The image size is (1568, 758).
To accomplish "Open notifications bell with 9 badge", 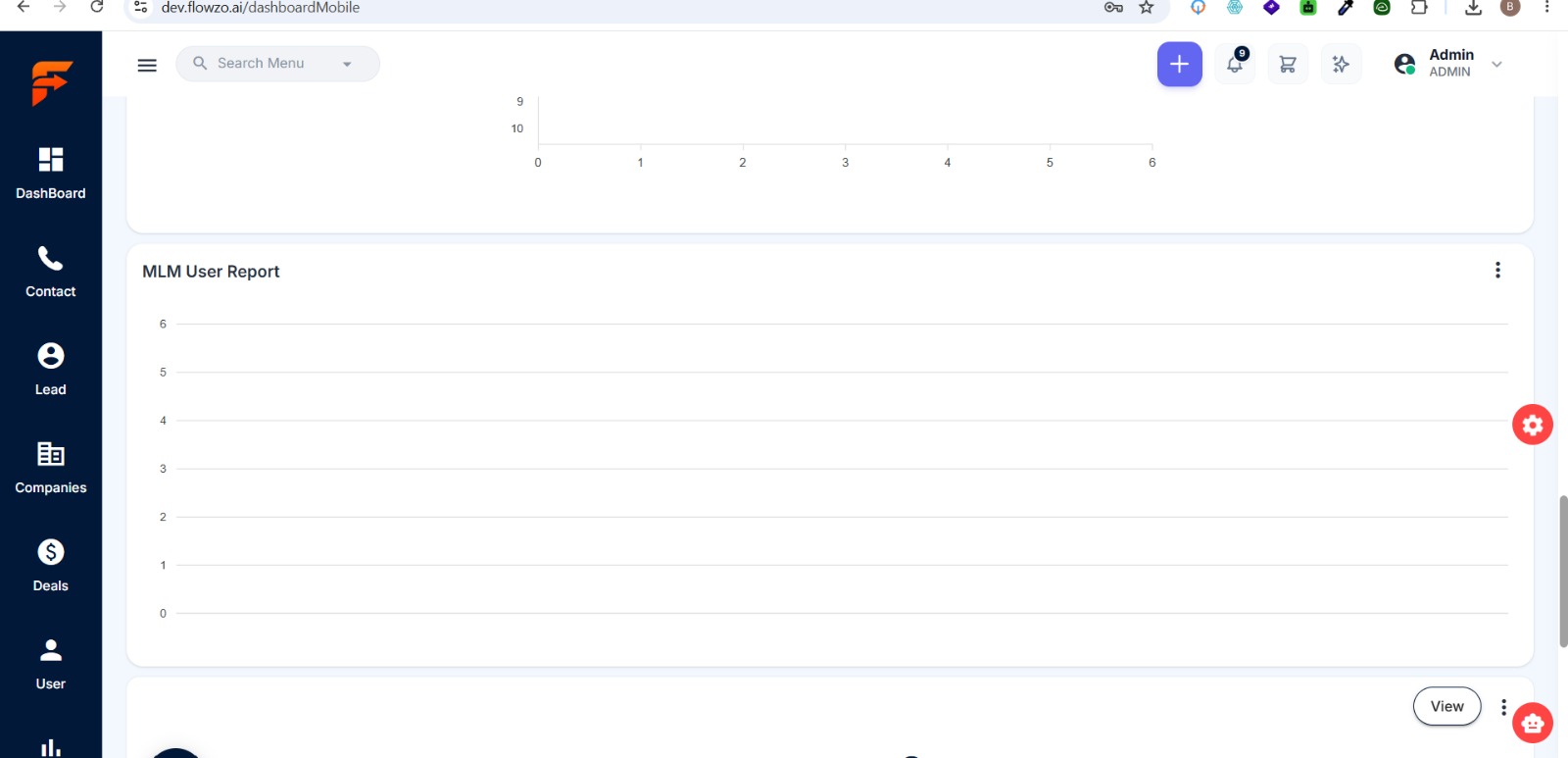I will click(1236, 64).
